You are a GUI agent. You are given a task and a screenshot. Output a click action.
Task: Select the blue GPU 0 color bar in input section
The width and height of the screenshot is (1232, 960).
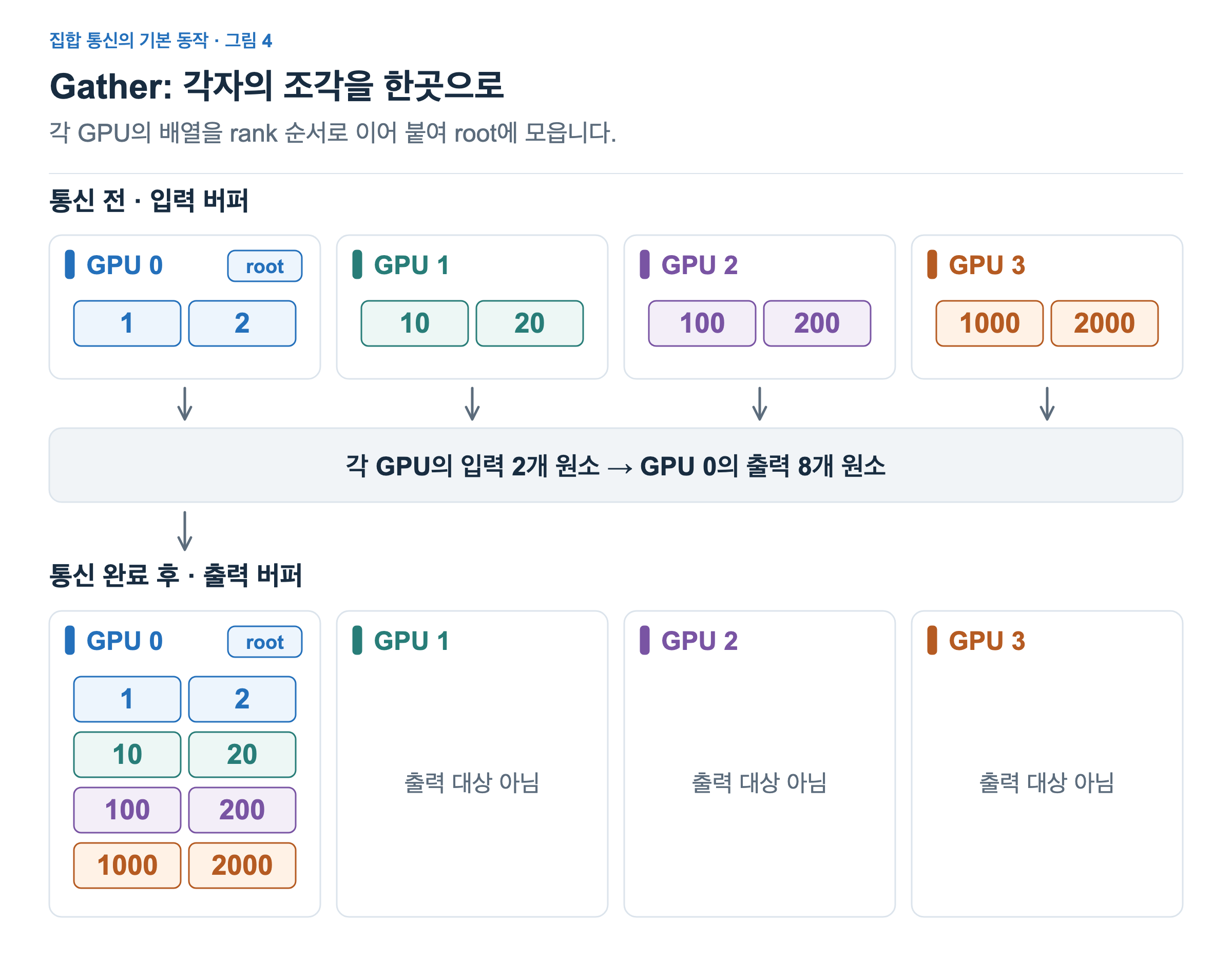(x=70, y=264)
